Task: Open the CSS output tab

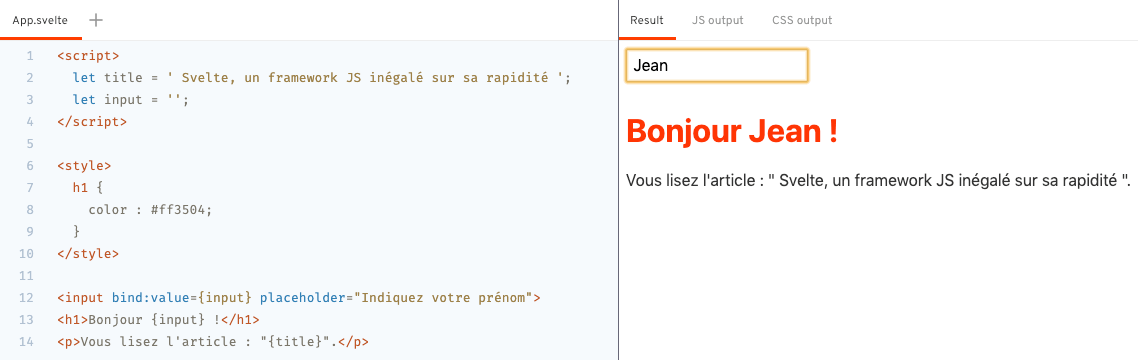Action: [x=802, y=20]
